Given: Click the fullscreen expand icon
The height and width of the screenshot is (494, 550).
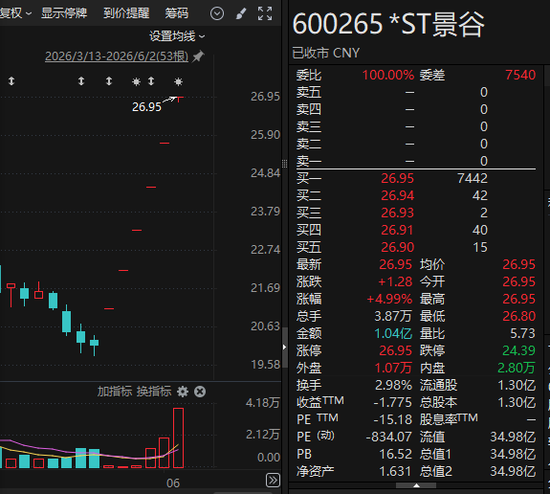Looking at the screenshot, I should 265,14.
